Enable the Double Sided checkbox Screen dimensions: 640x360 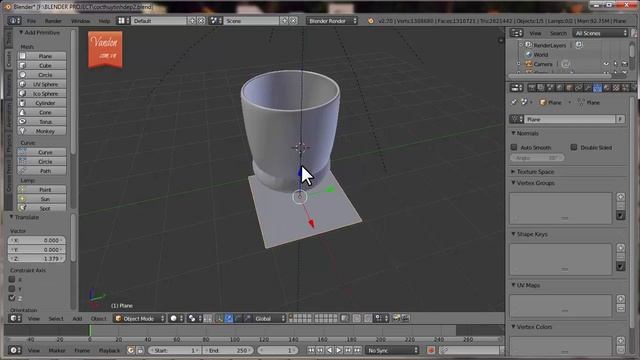coord(573,147)
